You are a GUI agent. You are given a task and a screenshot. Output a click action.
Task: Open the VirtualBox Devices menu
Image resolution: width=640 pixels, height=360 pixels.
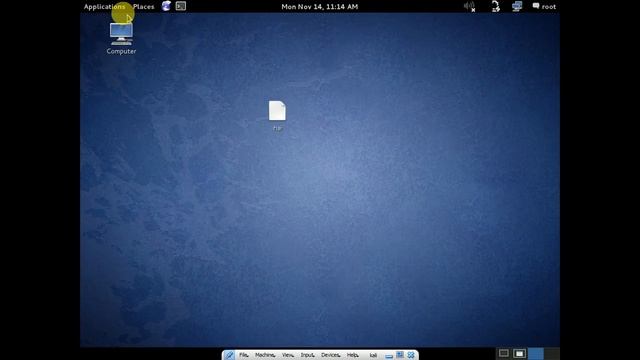[331, 355]
